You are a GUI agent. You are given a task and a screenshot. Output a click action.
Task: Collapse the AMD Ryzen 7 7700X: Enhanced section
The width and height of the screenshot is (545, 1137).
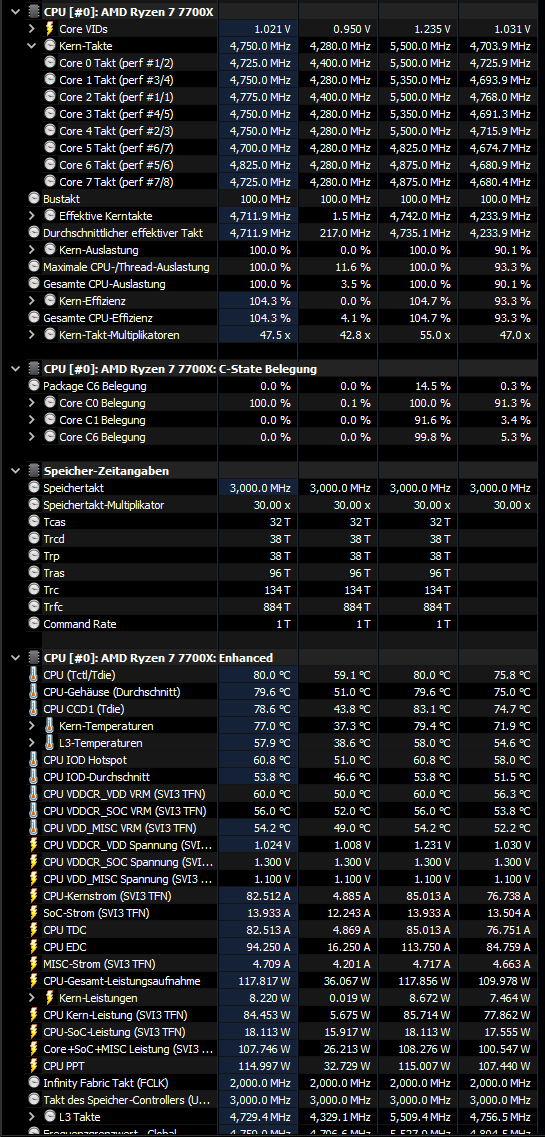pos(15,658)
